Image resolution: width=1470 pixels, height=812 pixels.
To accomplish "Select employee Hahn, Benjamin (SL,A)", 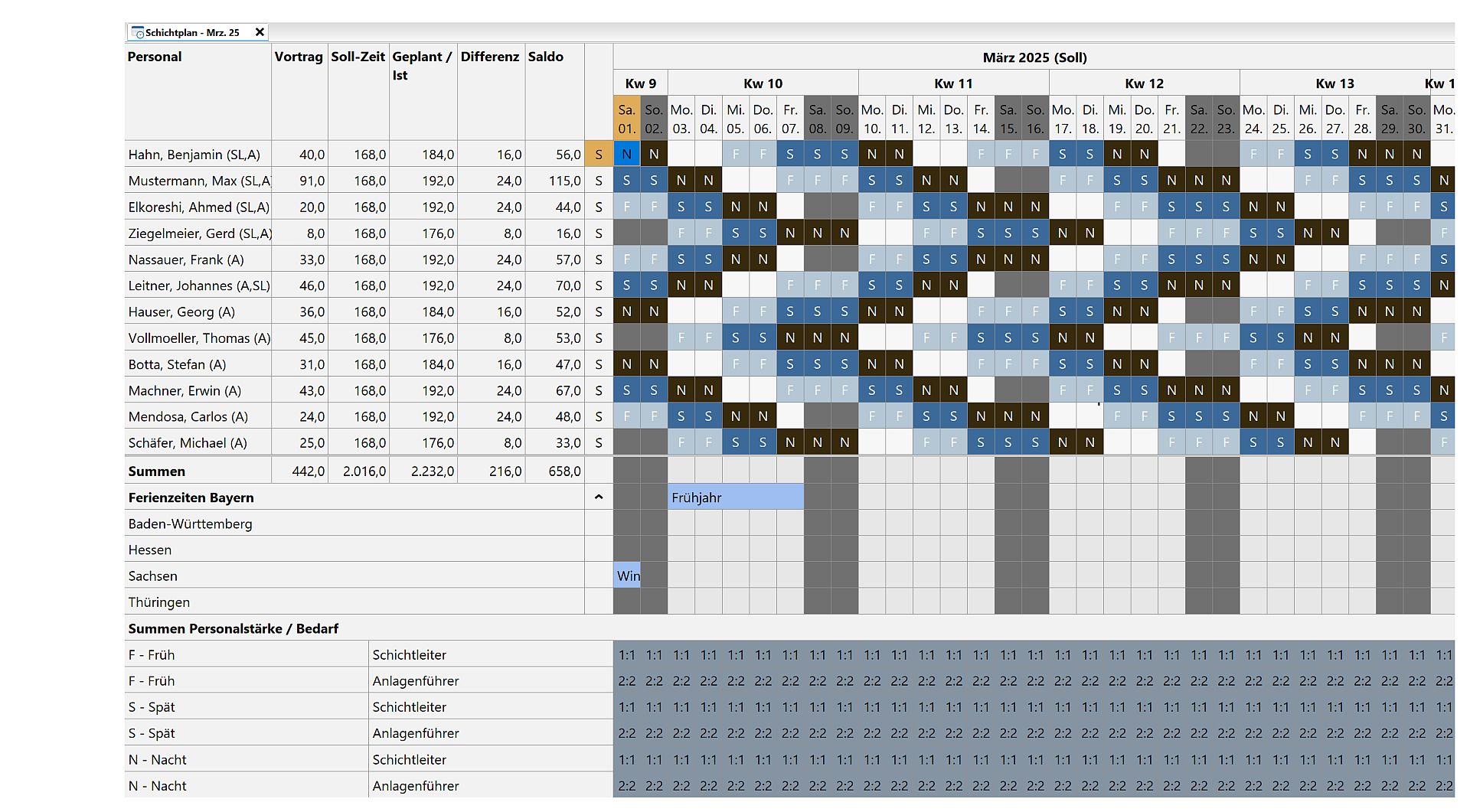I will click(194, 155).
